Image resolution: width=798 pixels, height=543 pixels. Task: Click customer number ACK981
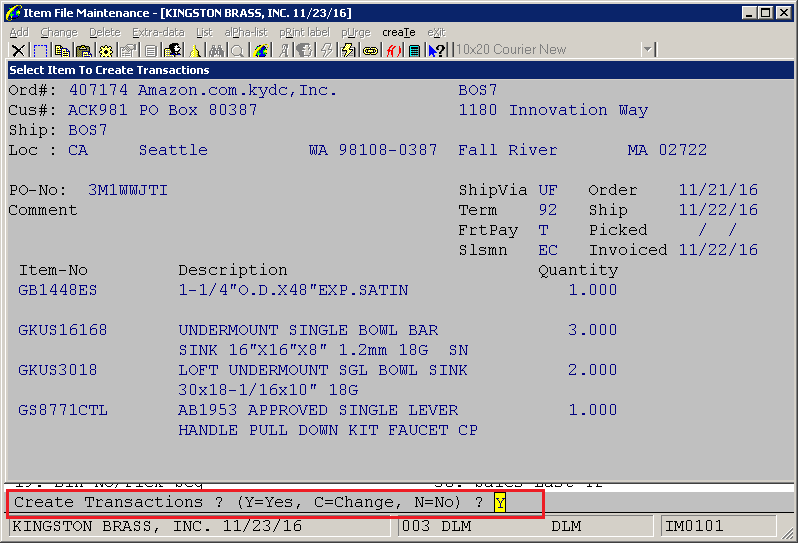tap(98, 110)
